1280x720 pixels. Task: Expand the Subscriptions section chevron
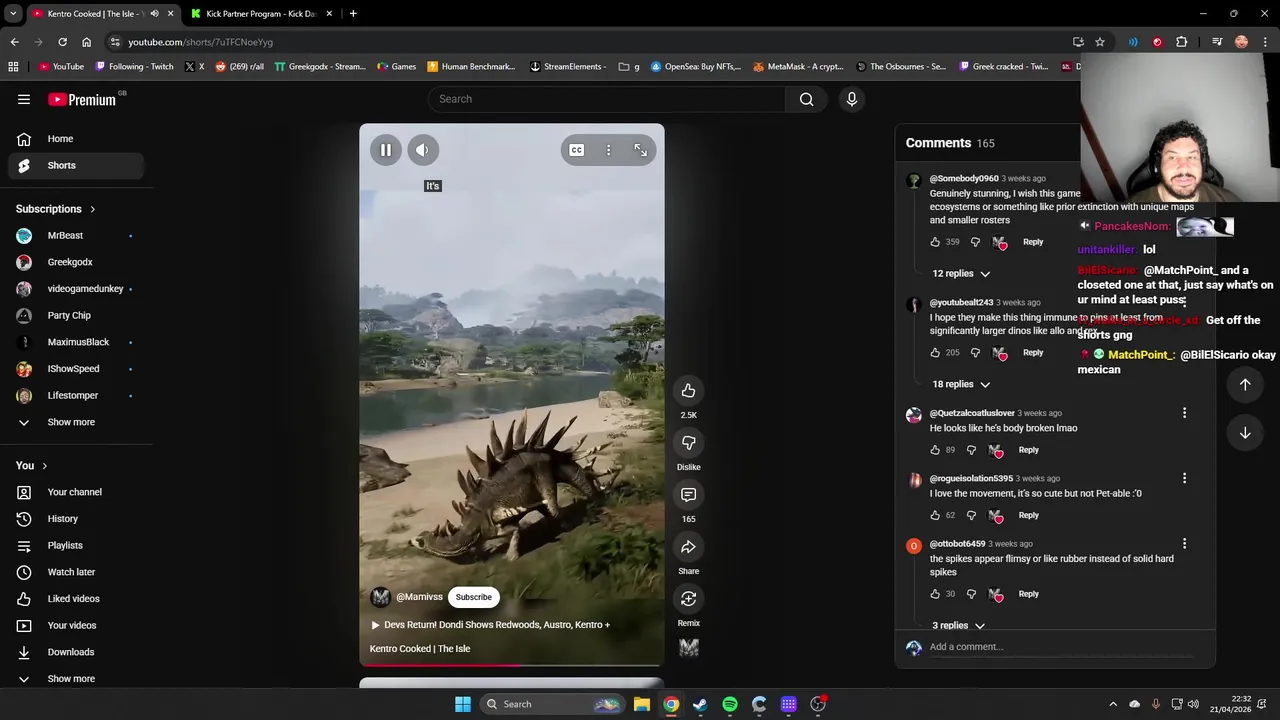(92, 209)
